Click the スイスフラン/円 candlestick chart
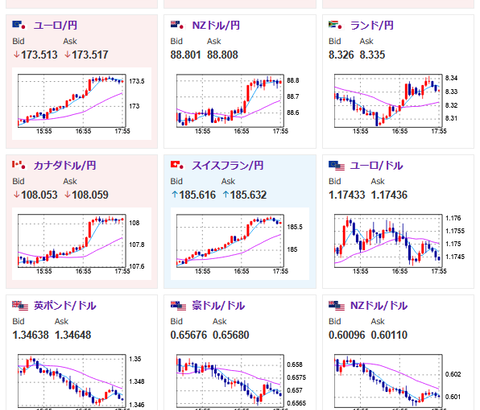This screenshot has height=410, width=480. (x=240, y=244)
